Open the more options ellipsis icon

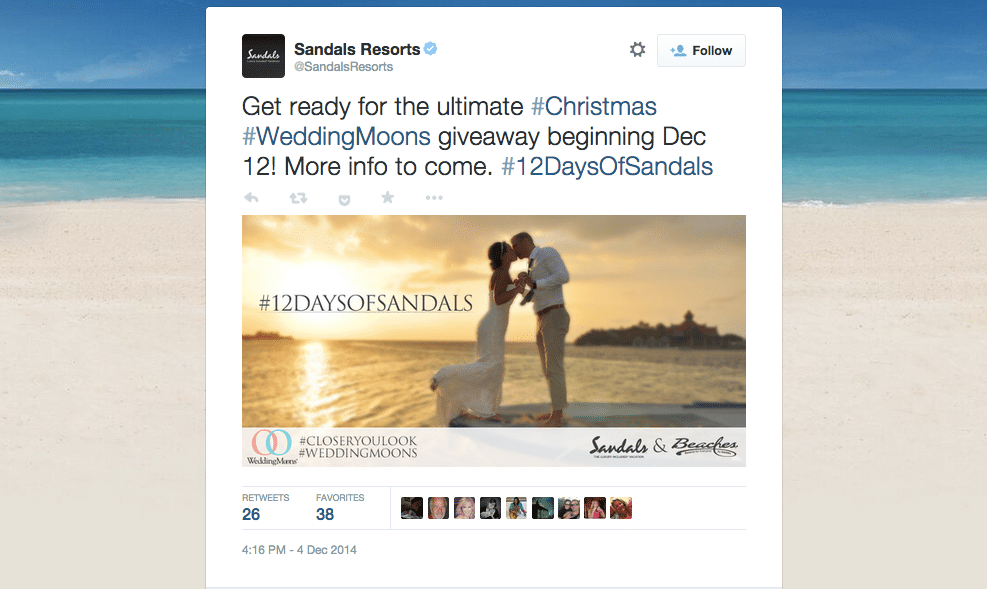(x=434, y=198)
